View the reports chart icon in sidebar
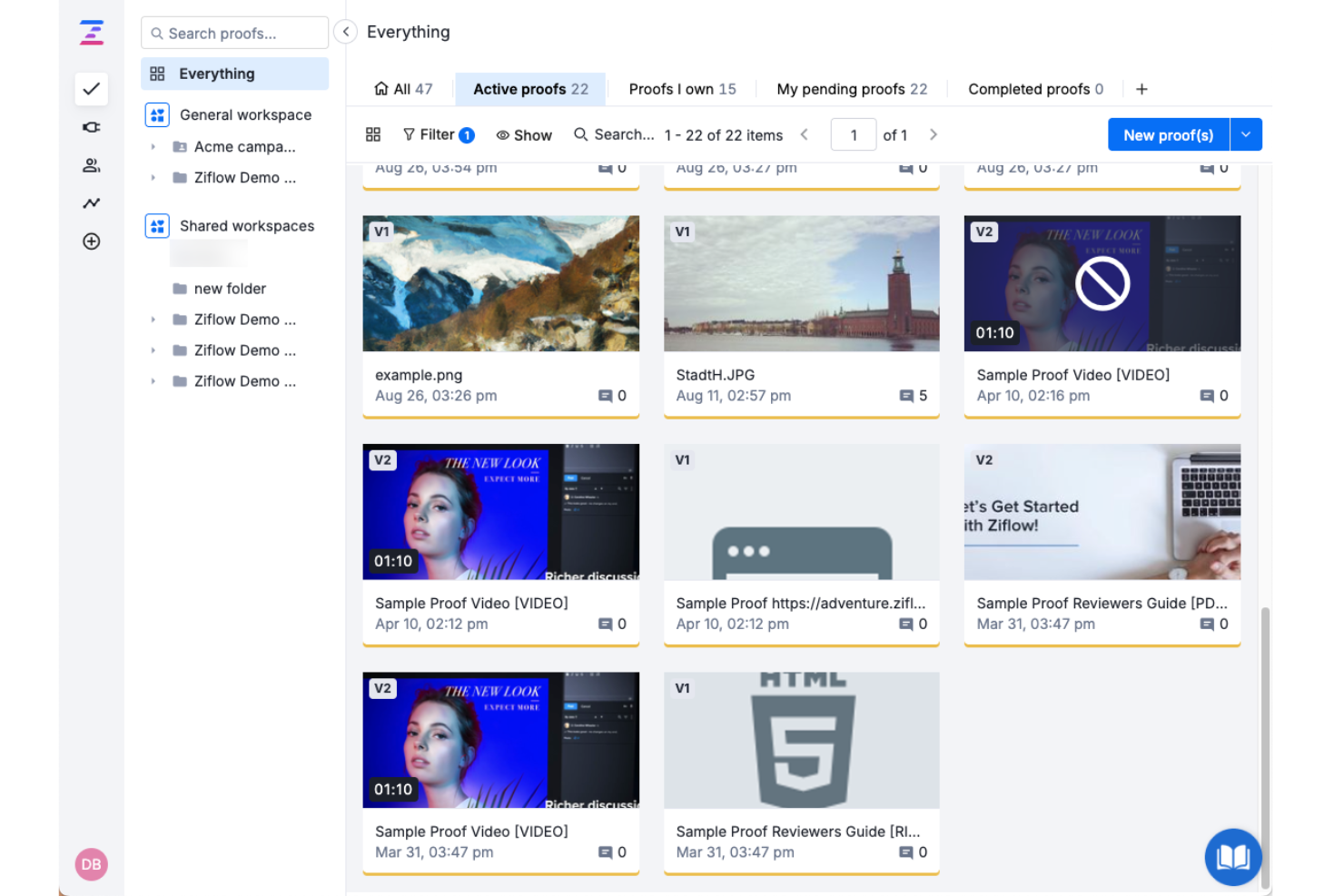1344x896 pixels. 91,202
